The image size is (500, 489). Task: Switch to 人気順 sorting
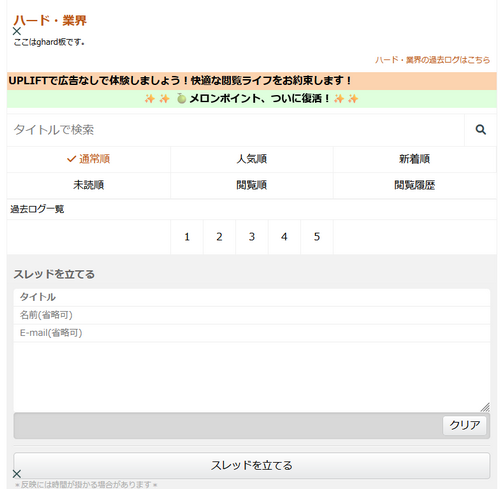click(252, 159)
